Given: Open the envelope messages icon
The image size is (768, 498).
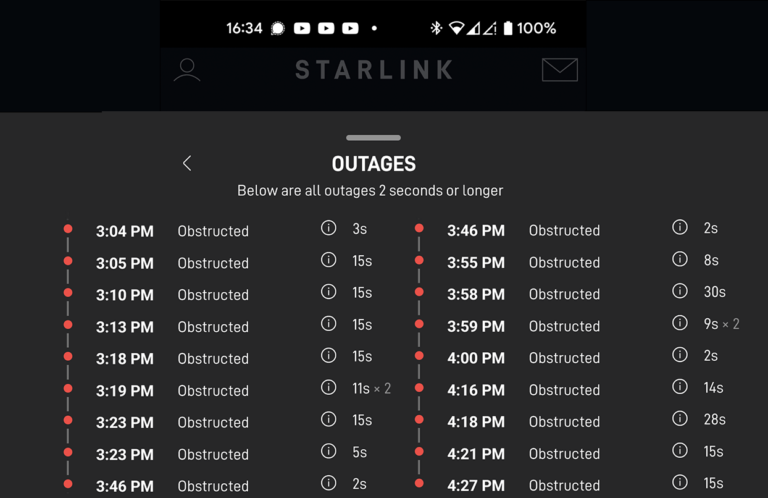Looking at the screenshot, I should 559,69.
